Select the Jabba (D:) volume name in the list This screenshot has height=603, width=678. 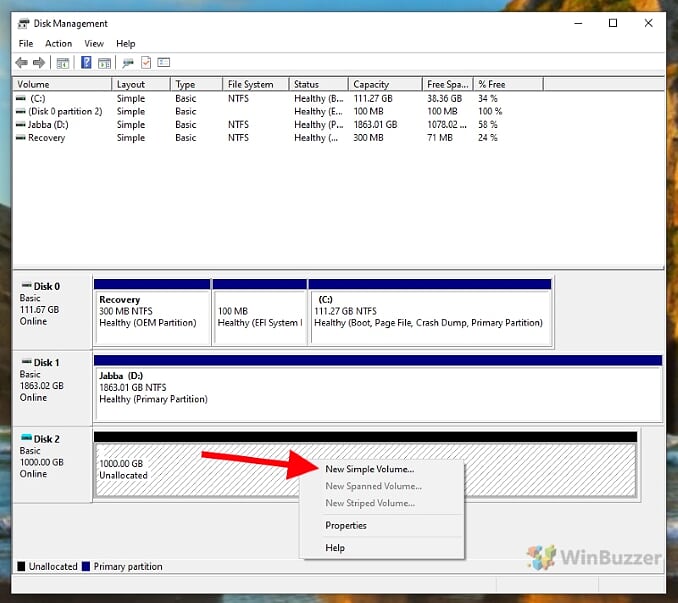(48, 124)
